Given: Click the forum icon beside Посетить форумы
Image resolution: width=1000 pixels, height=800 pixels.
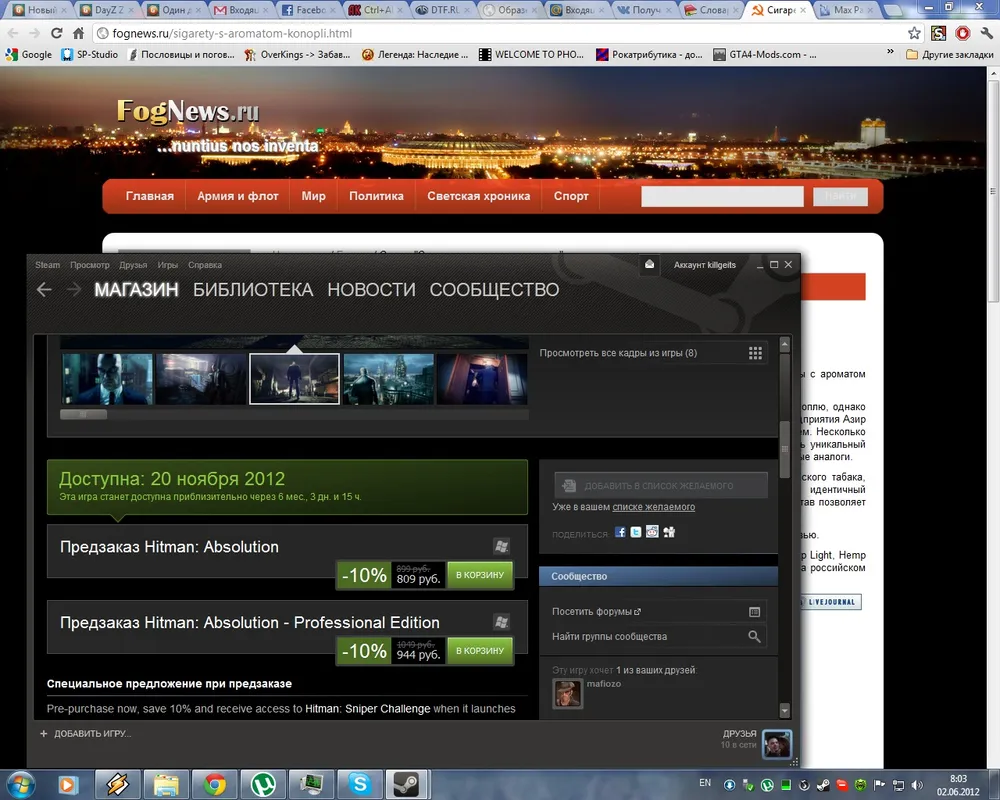Looking at the screenshot, I should click(x=754, y=612).
